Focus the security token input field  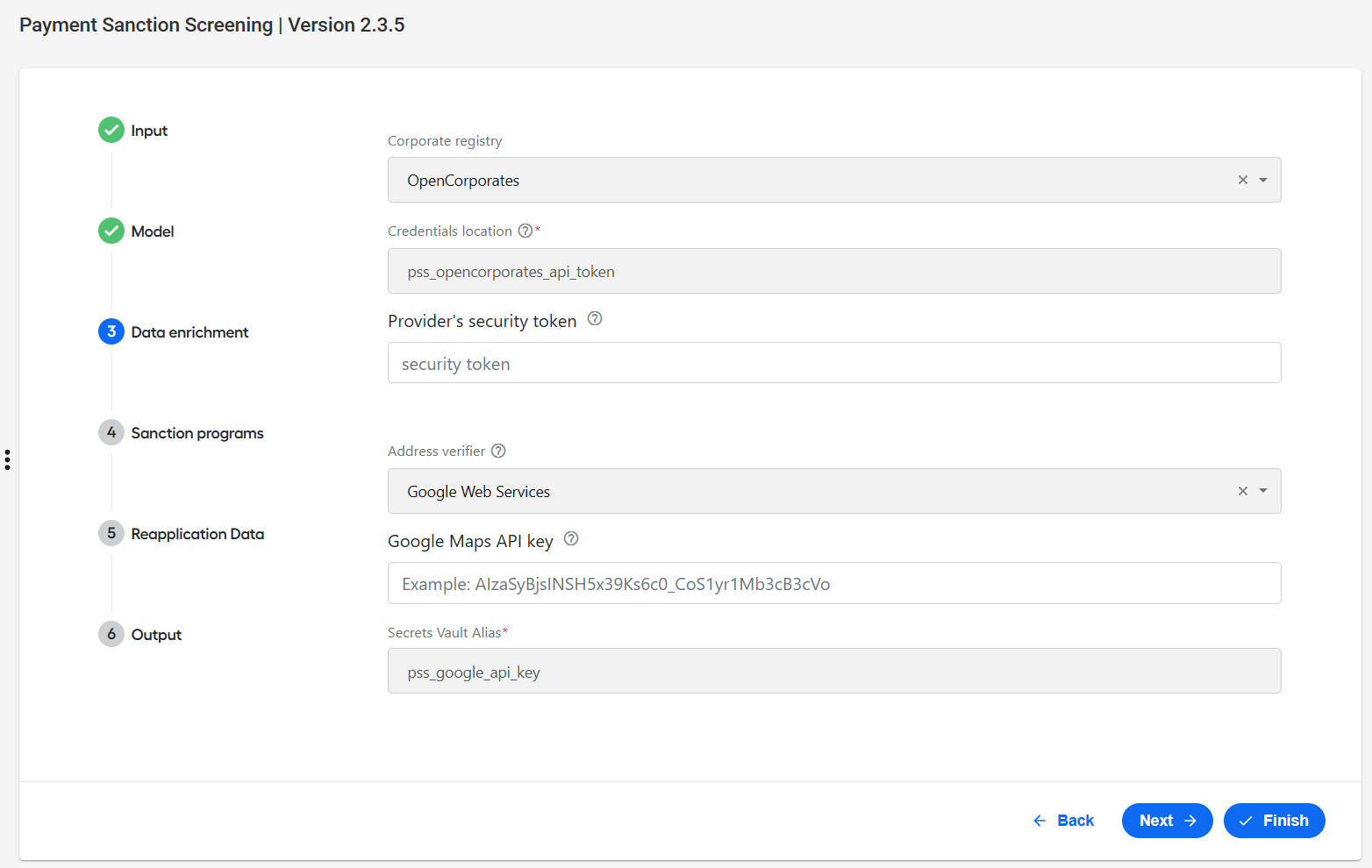tap(834, 363)
